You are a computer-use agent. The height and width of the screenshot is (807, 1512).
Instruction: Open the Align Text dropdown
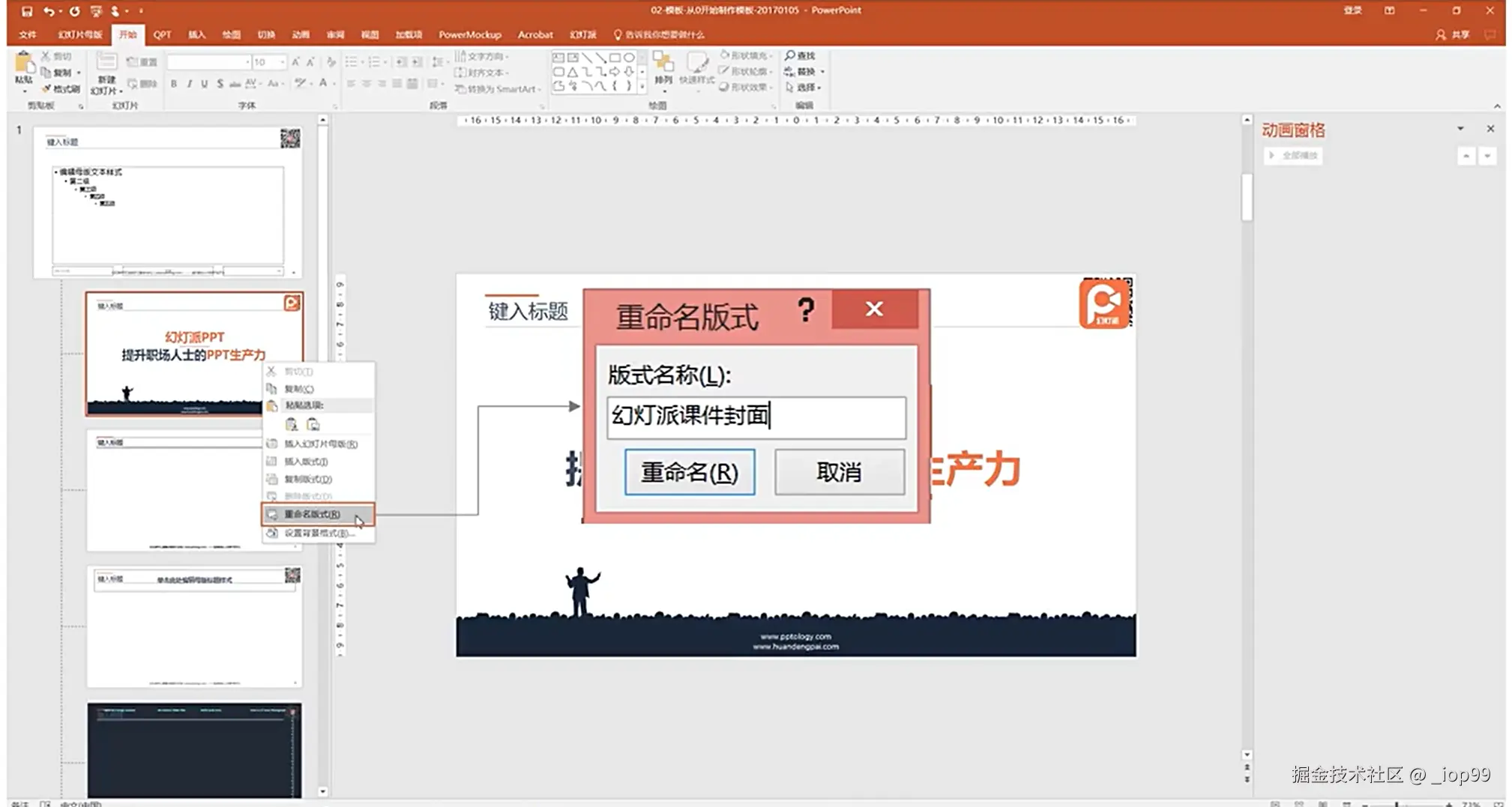(483, 73)
